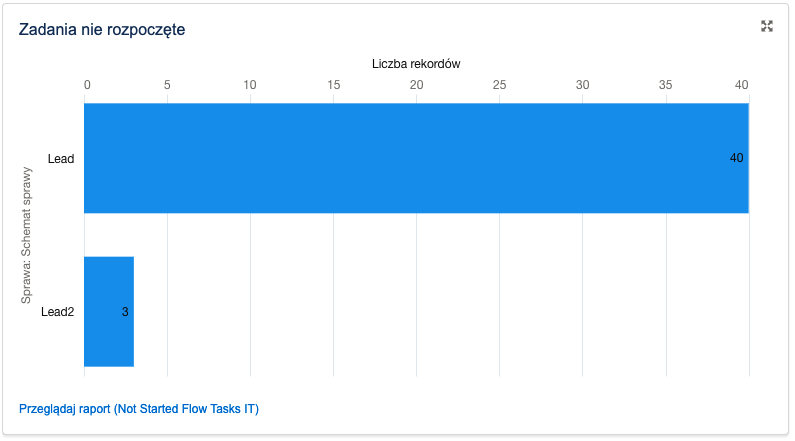Click the Zadania nie rozpoczęte title

(102, 29)
